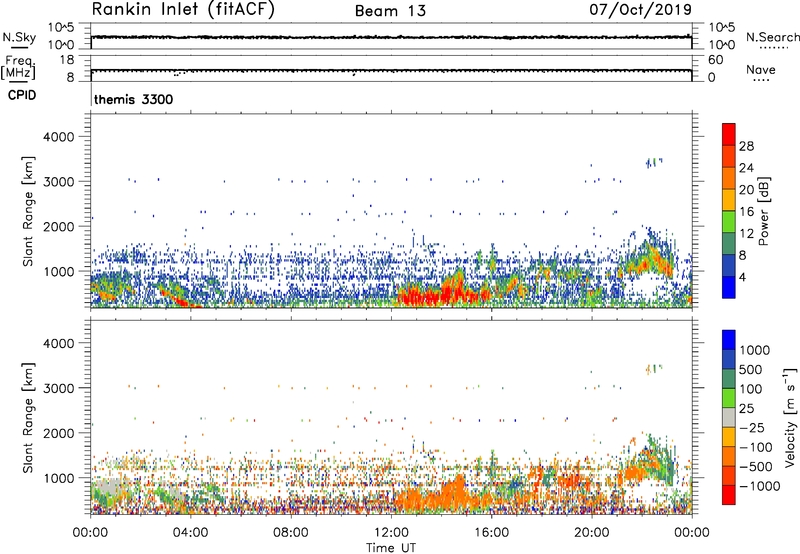Click the power panel 'Slant Range [km]' label

click(28, 211)
